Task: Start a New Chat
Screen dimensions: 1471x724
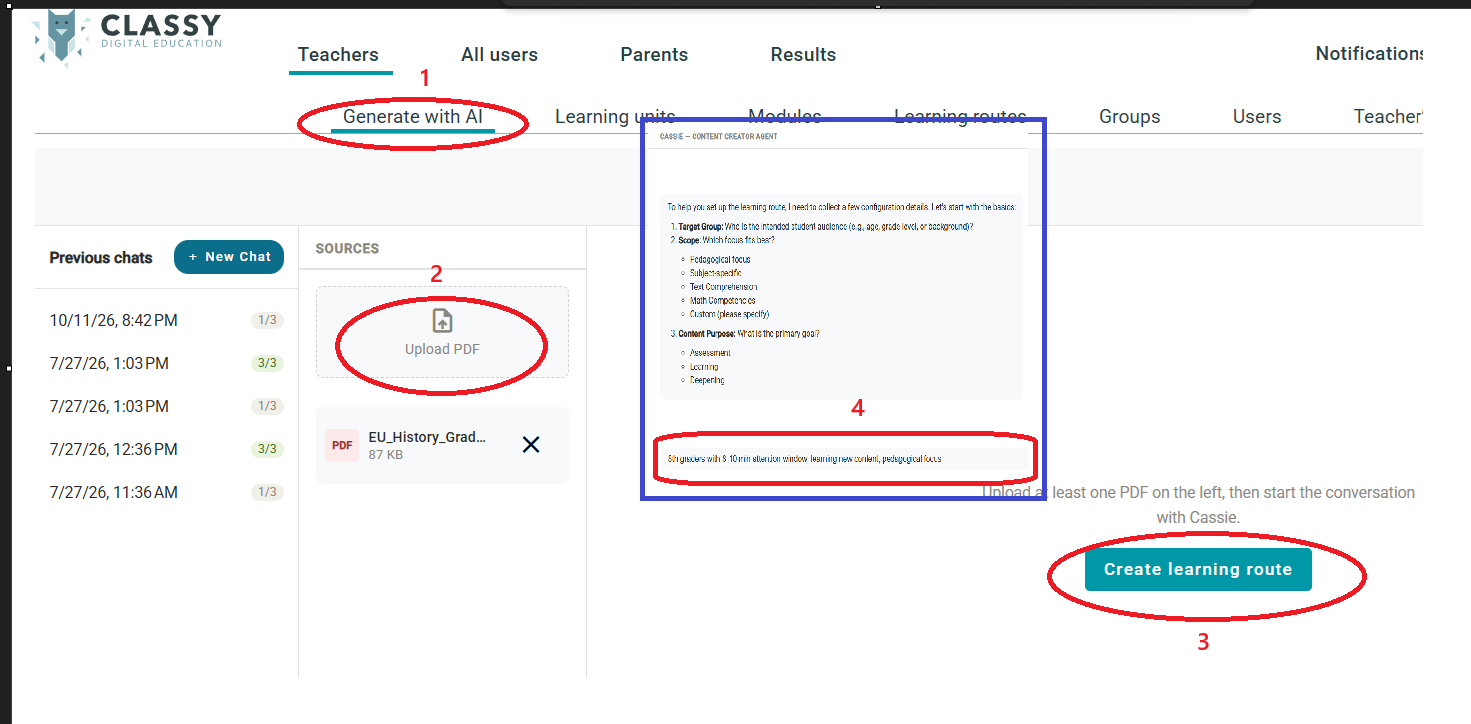Action: (229, 257)
